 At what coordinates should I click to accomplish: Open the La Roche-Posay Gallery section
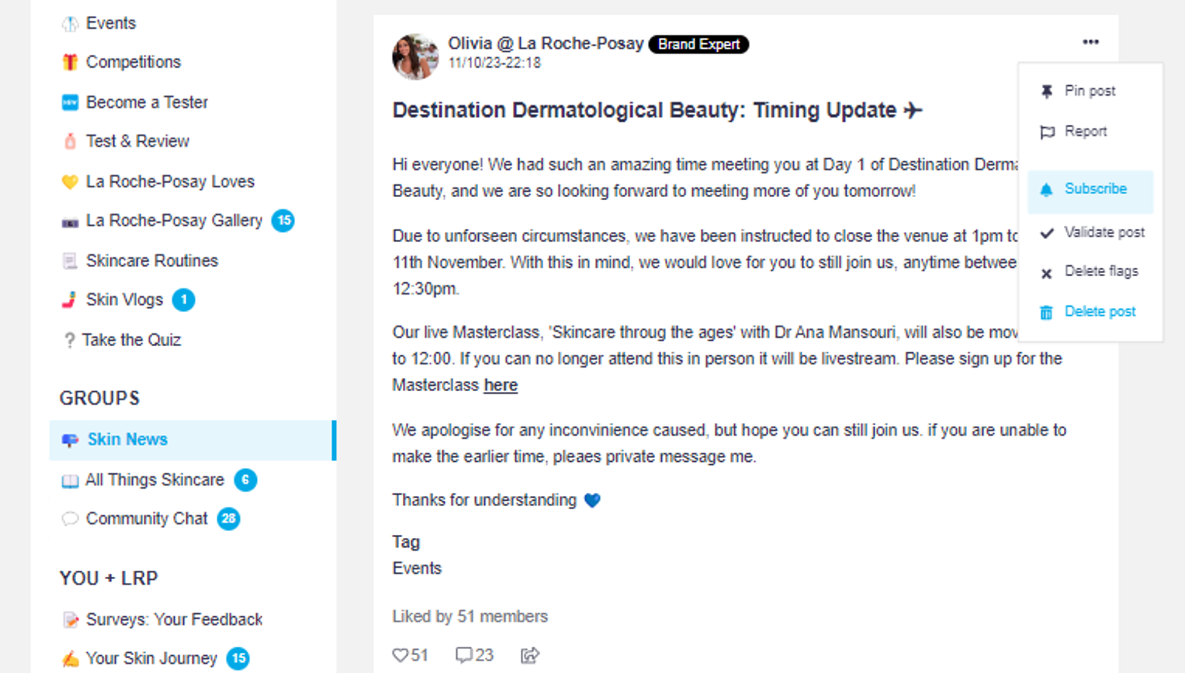point(173,221)
